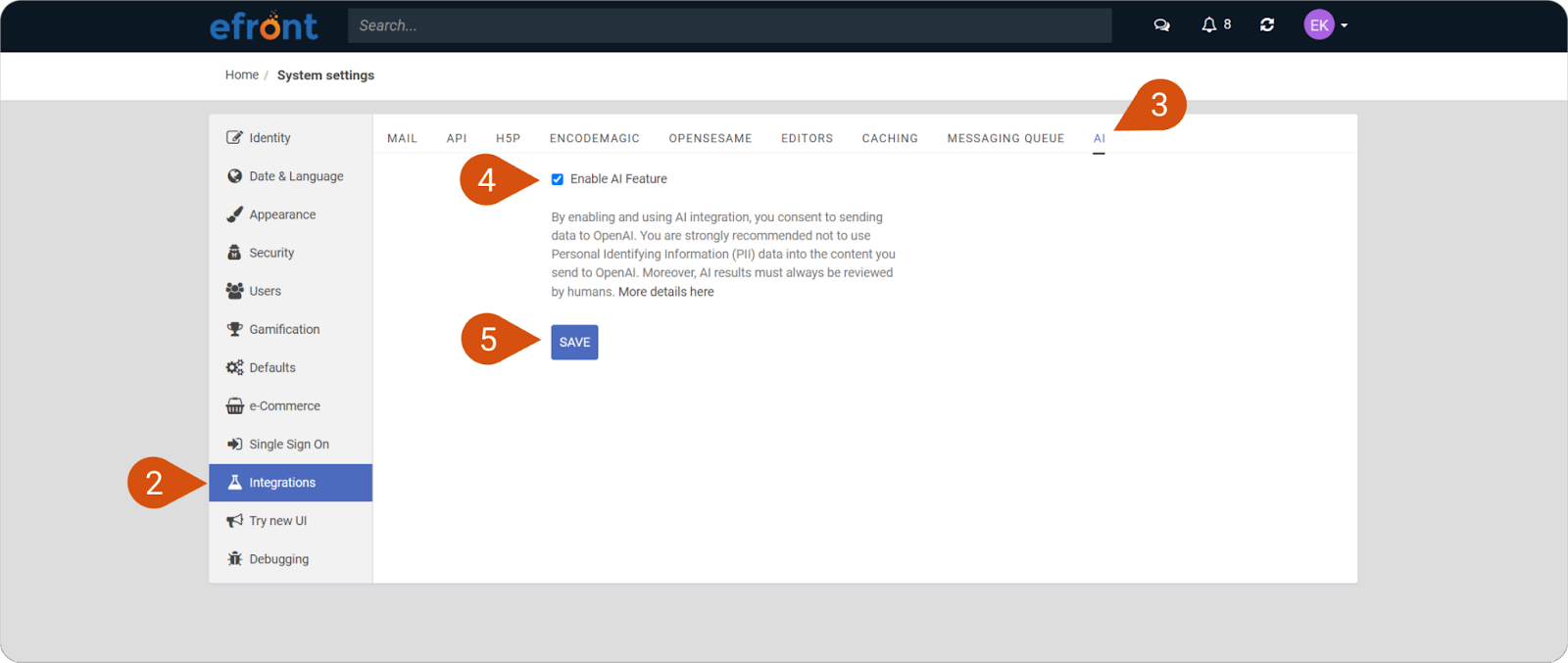Viewport: 1568px width, 663px height.
Task: Click the Gamification trophy icon
Action: [x=234, y=329]
